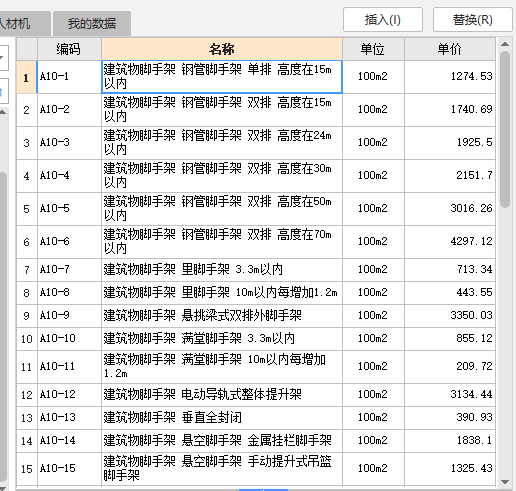Click price cell 3350.03
Viewport: 516px width, 491px height.
click(x=450, y=316)
